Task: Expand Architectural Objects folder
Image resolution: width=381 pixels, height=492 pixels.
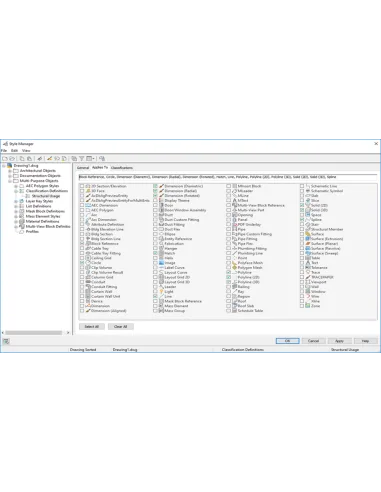Action: tap(10, 171)
